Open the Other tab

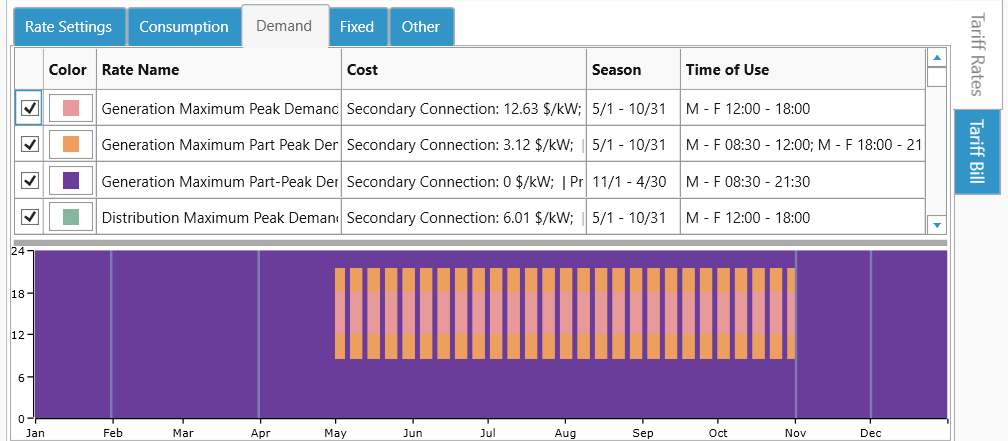tap(421, 27)
